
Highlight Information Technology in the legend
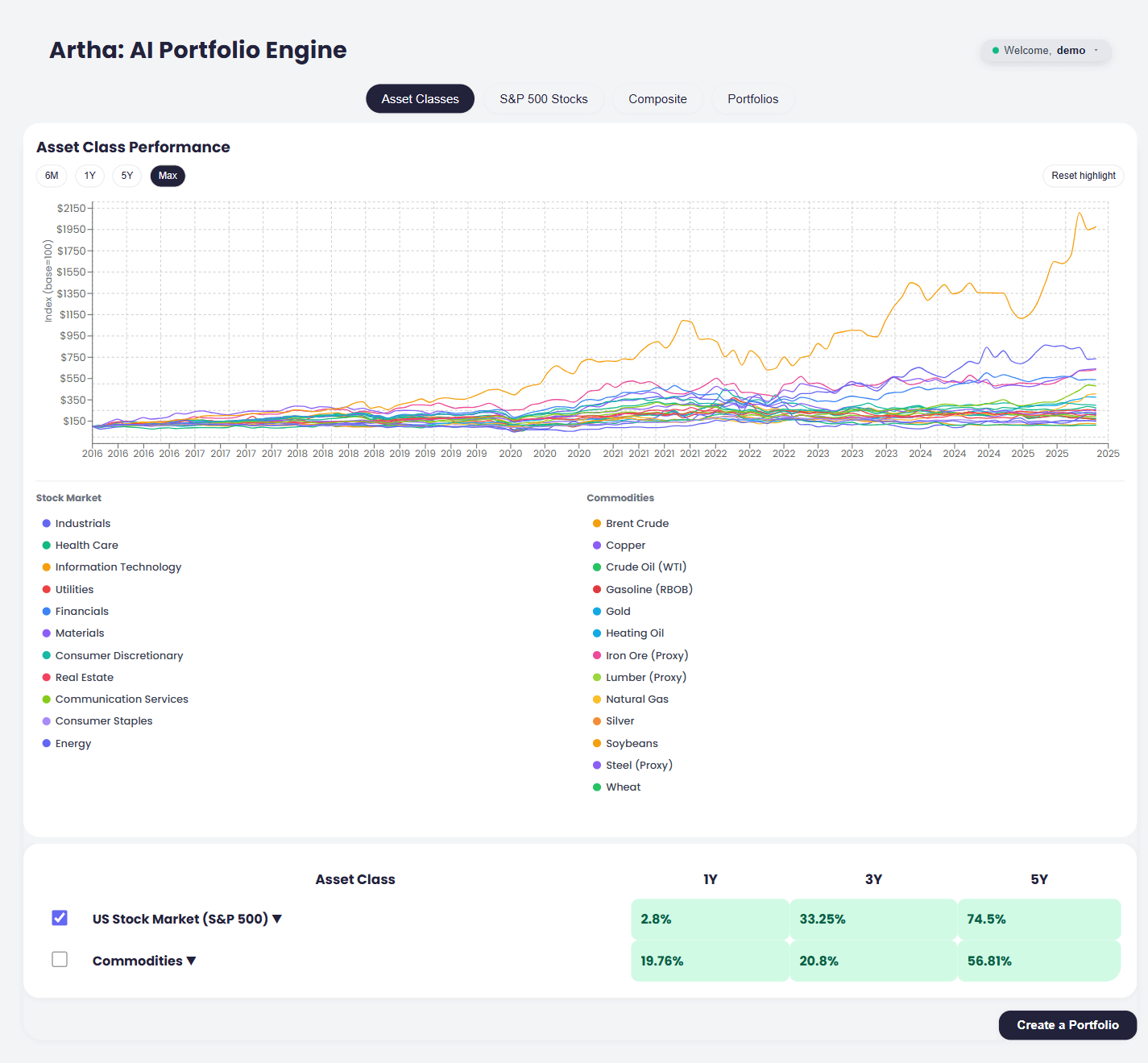point(112,567)
